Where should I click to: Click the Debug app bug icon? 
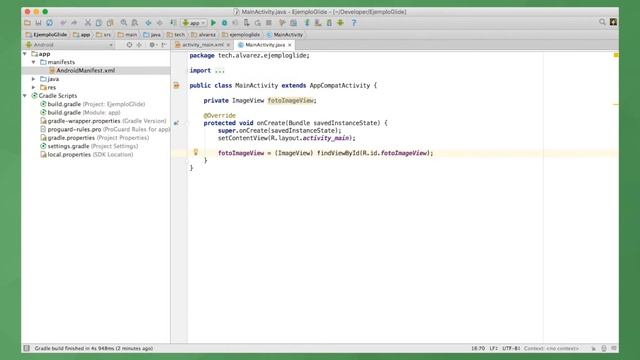[224, 23]
